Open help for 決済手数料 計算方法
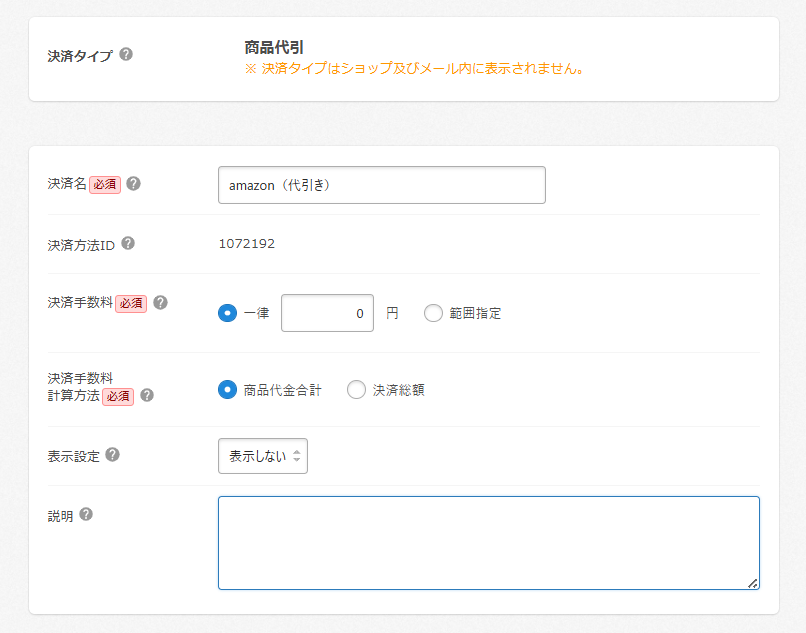 coord(147,394)
